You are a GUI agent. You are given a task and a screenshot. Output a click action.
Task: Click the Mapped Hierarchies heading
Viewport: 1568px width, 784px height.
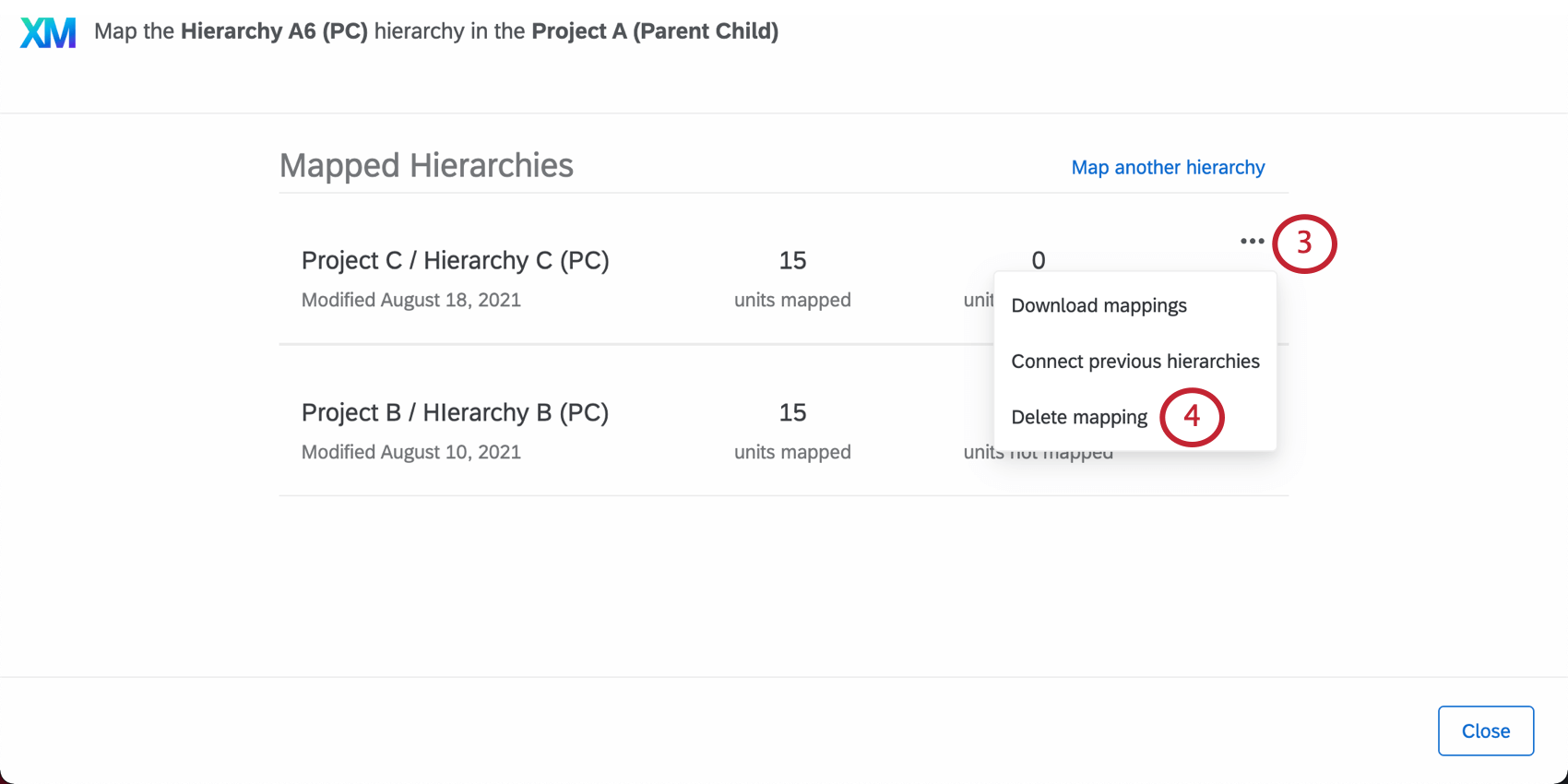pos(426,166)
